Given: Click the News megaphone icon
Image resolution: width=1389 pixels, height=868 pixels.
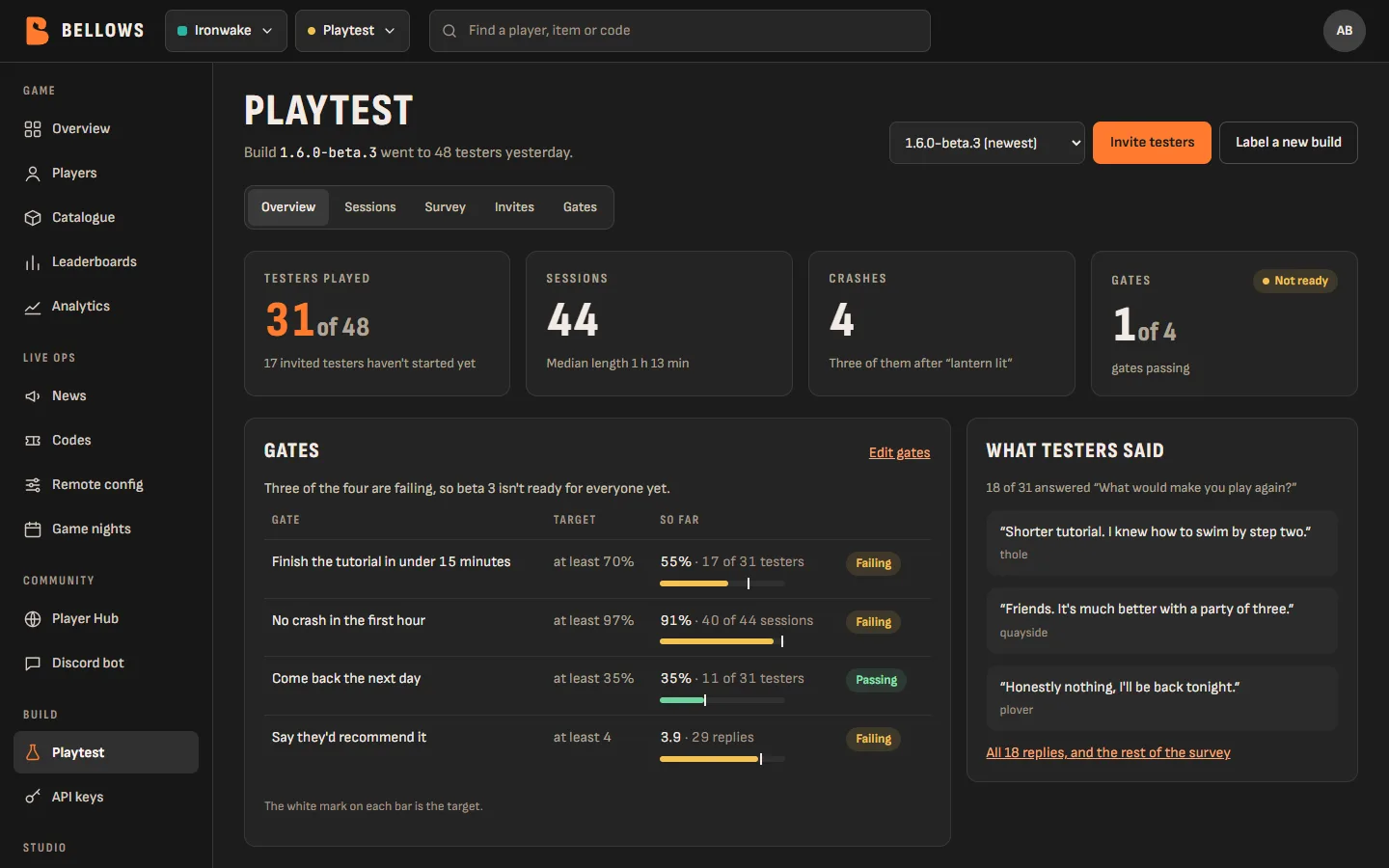Looking at the screenshot, I should tap(33, 396).
